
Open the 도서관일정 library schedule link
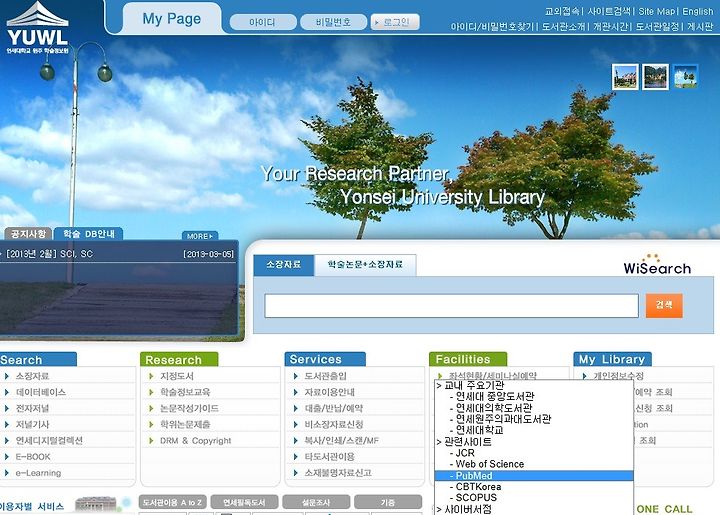[657, 27]
